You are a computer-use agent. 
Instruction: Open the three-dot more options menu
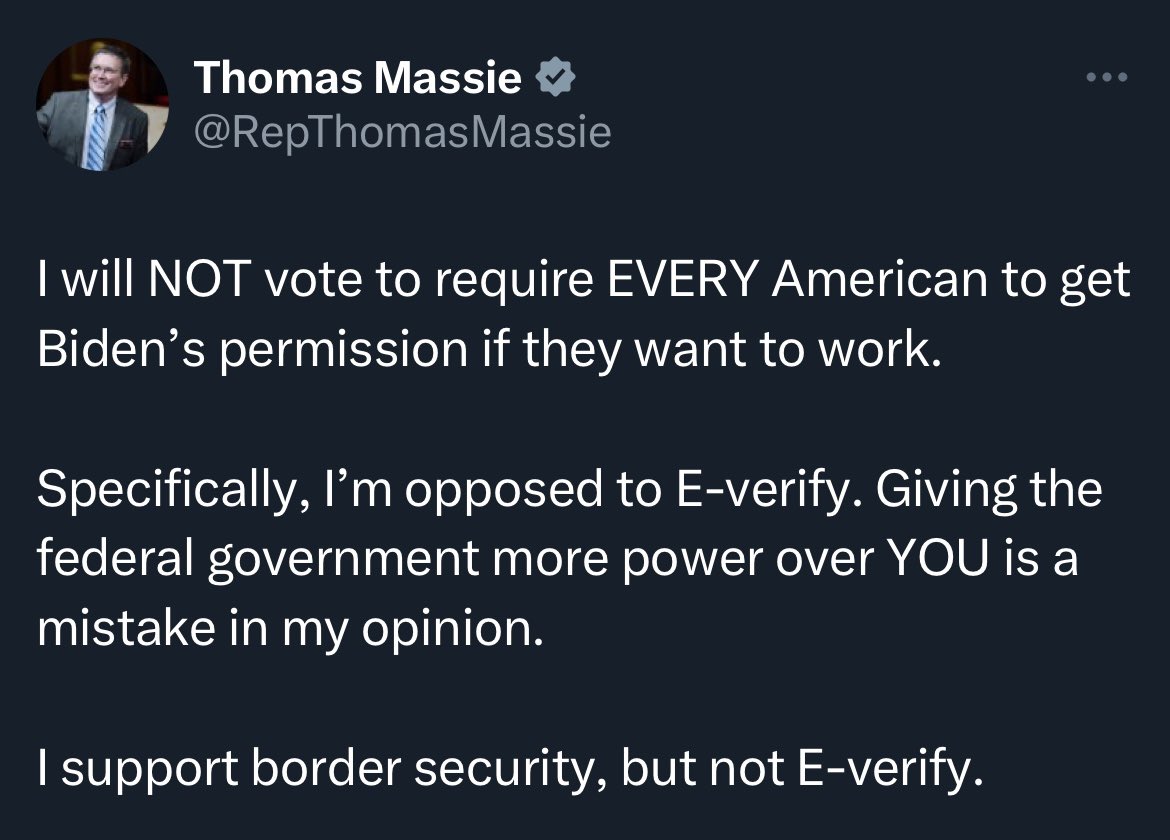1107,77
